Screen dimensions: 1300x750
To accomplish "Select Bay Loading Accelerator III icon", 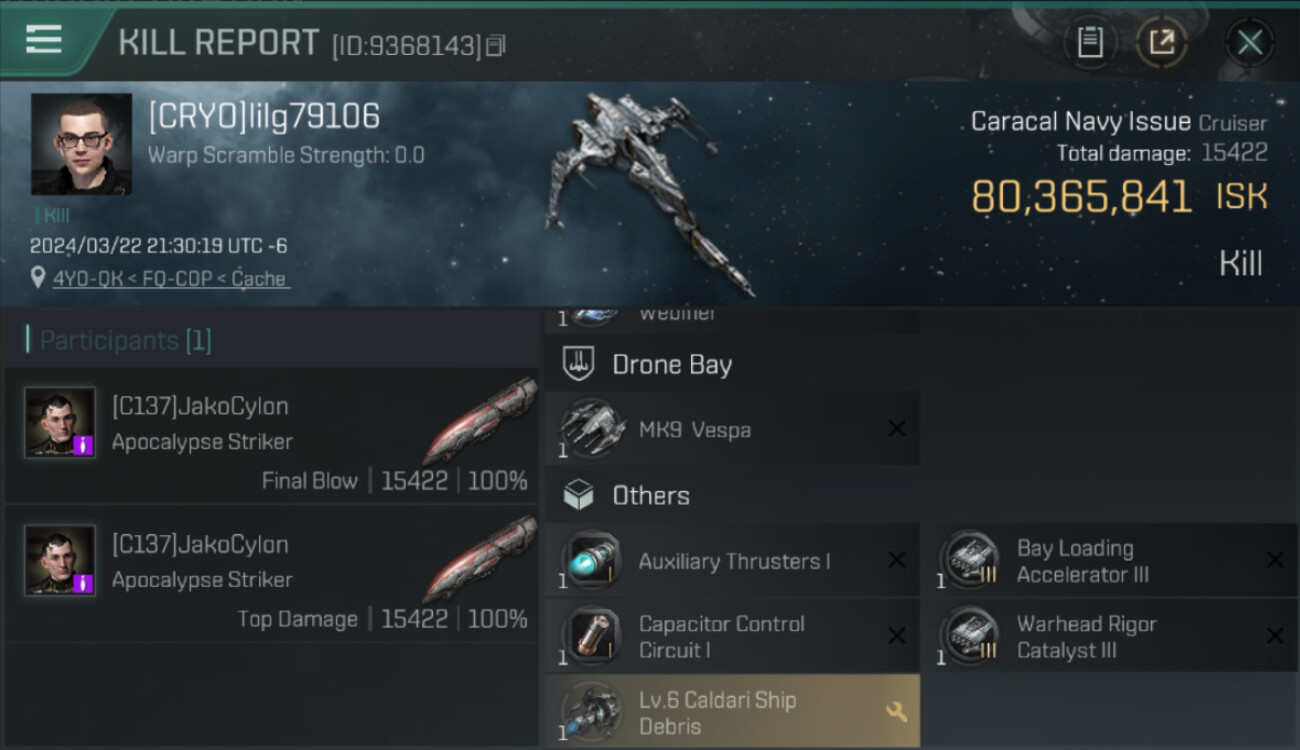I will pos(970,561).
